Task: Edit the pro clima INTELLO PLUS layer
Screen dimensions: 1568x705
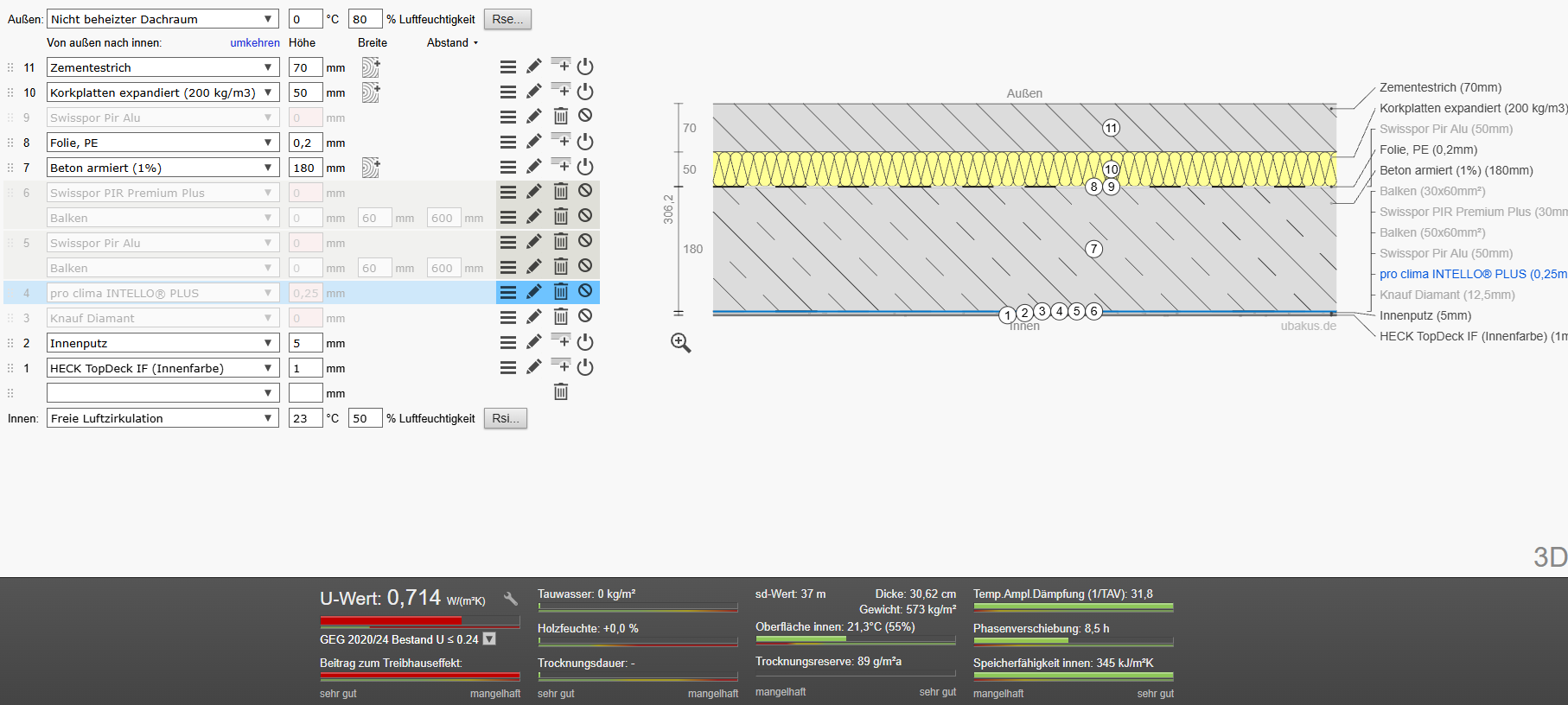Action: pyautogui.click(x=534, y=292)
